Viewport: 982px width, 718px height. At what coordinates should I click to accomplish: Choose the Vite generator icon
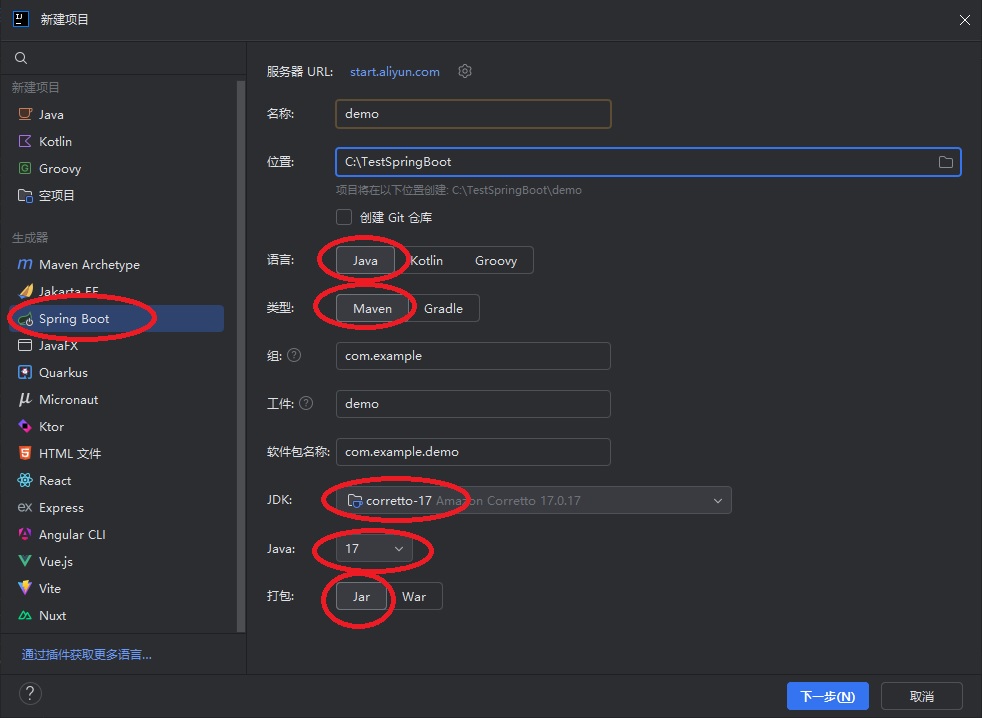click(x=25, y=588)
